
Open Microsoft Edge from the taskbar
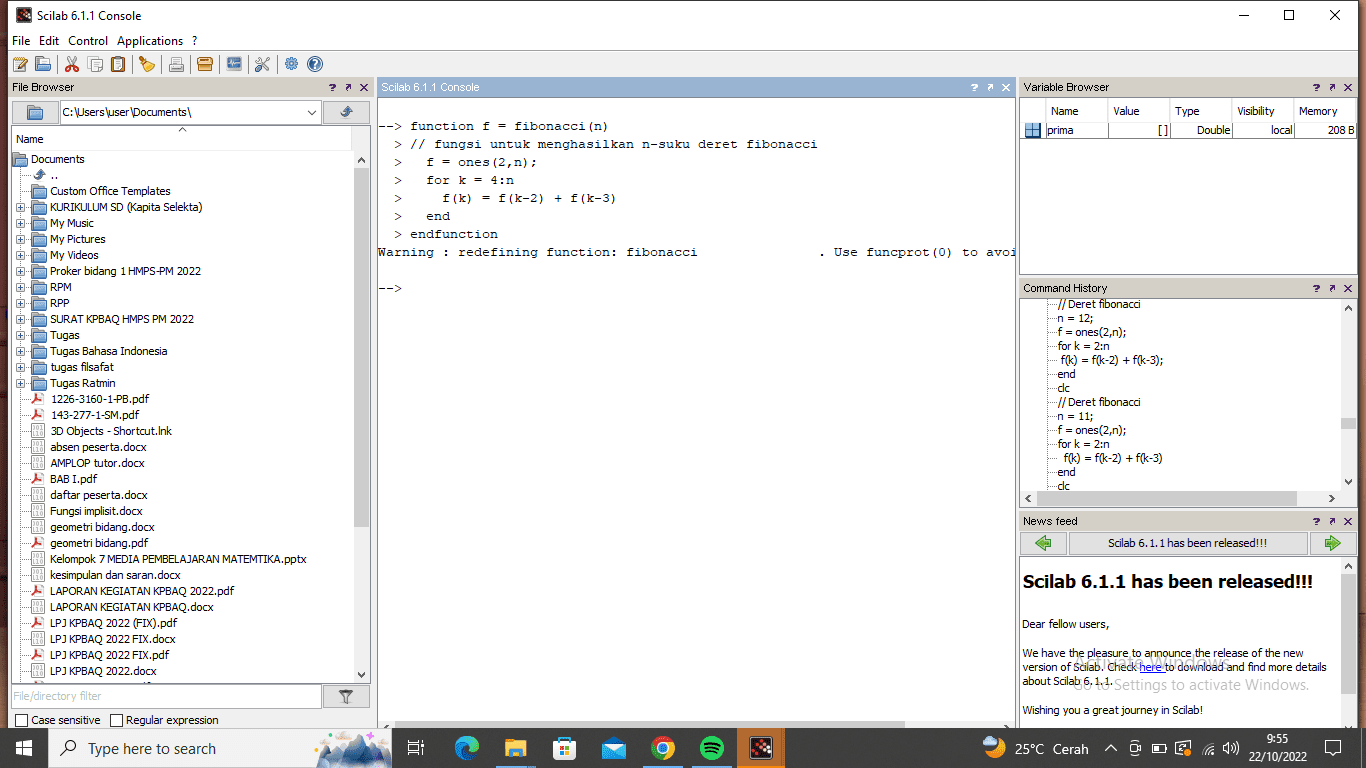466,748
